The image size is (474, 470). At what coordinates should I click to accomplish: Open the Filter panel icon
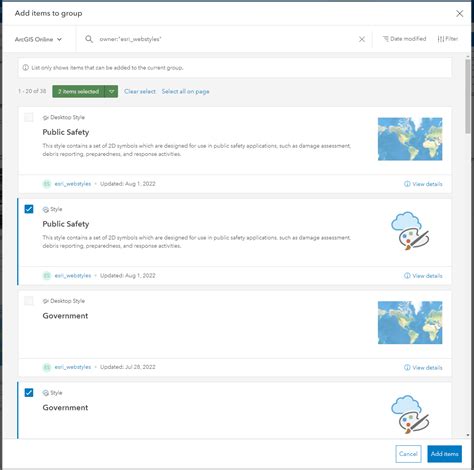click(441, 39)
